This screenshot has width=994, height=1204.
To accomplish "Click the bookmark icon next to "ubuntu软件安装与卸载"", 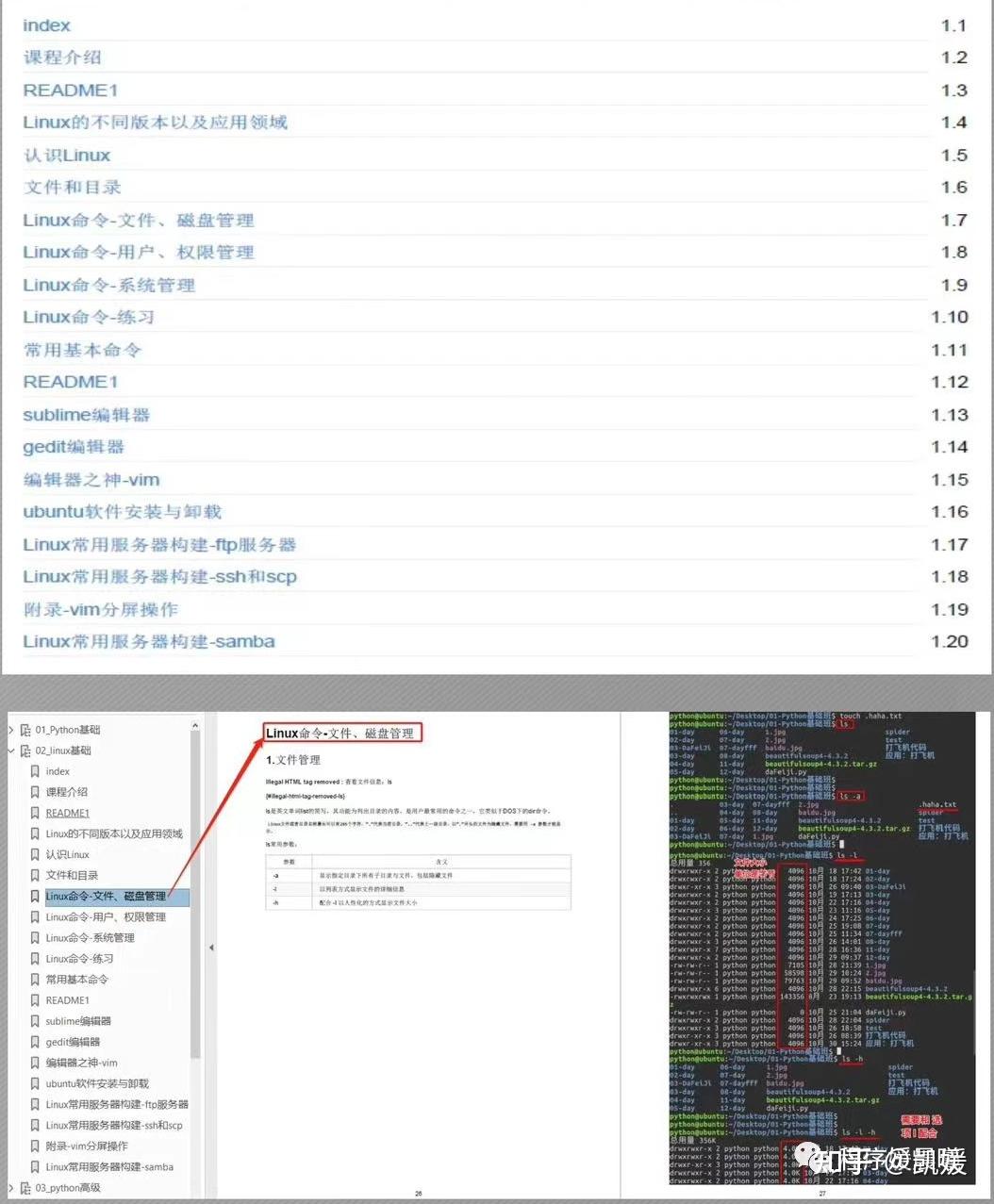I will tap(36, 1082).
